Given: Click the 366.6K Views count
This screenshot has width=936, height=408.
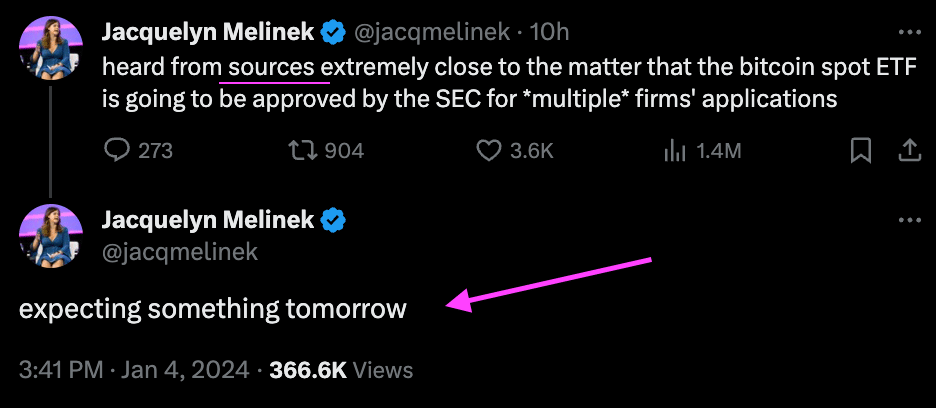Looking at the screenshot, I should 341,370.
